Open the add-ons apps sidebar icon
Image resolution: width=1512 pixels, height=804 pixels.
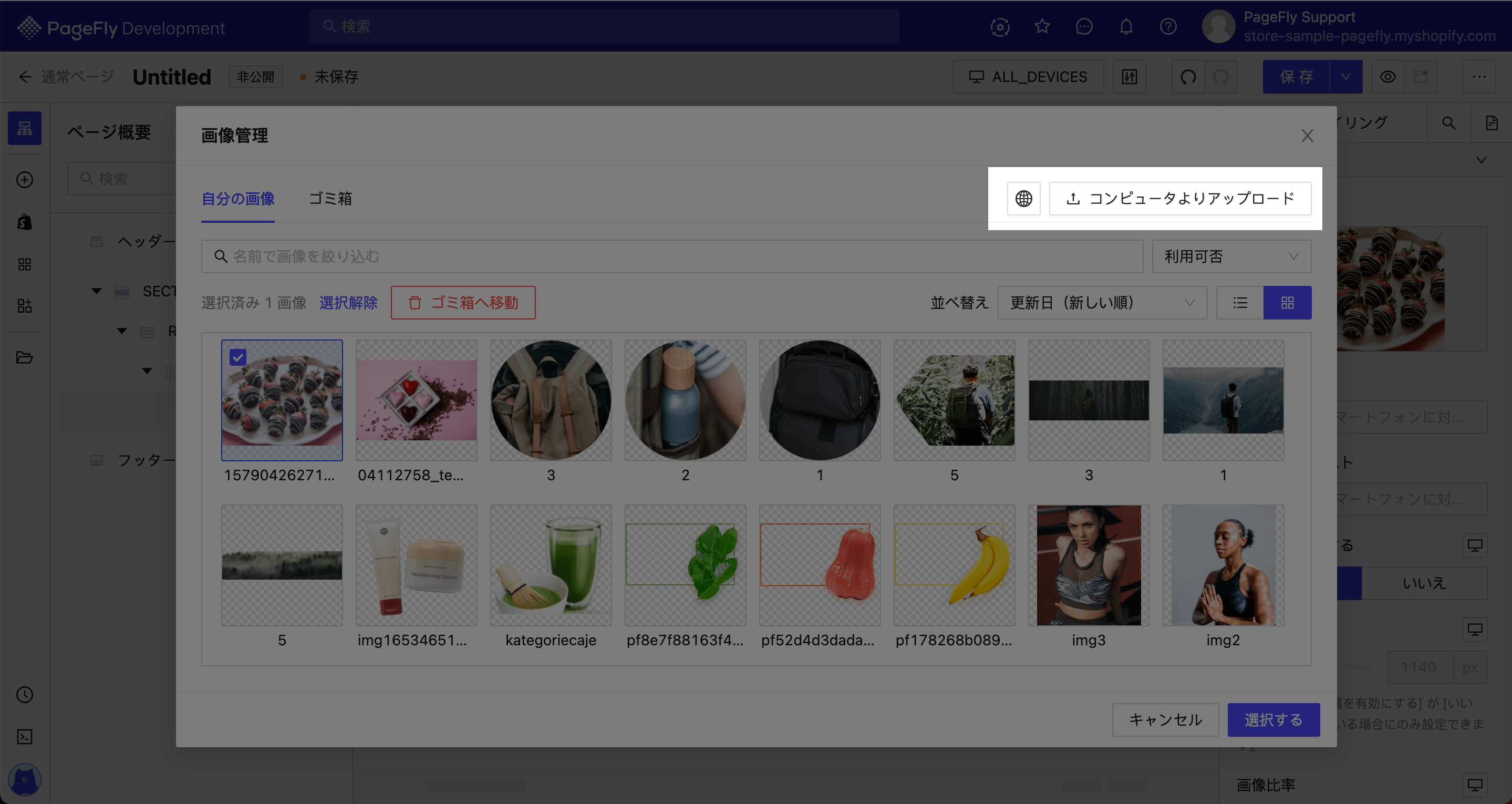(25, 306)
